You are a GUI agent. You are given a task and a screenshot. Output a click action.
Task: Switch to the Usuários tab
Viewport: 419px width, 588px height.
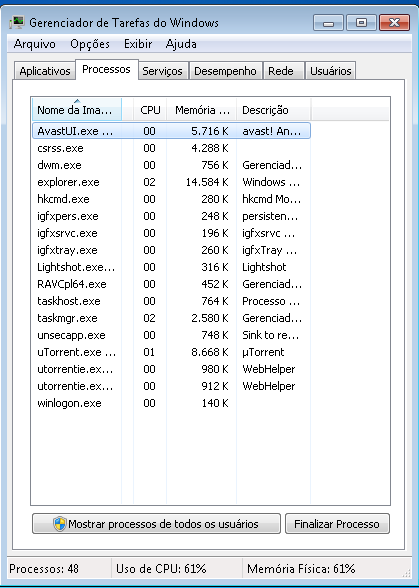330,71
